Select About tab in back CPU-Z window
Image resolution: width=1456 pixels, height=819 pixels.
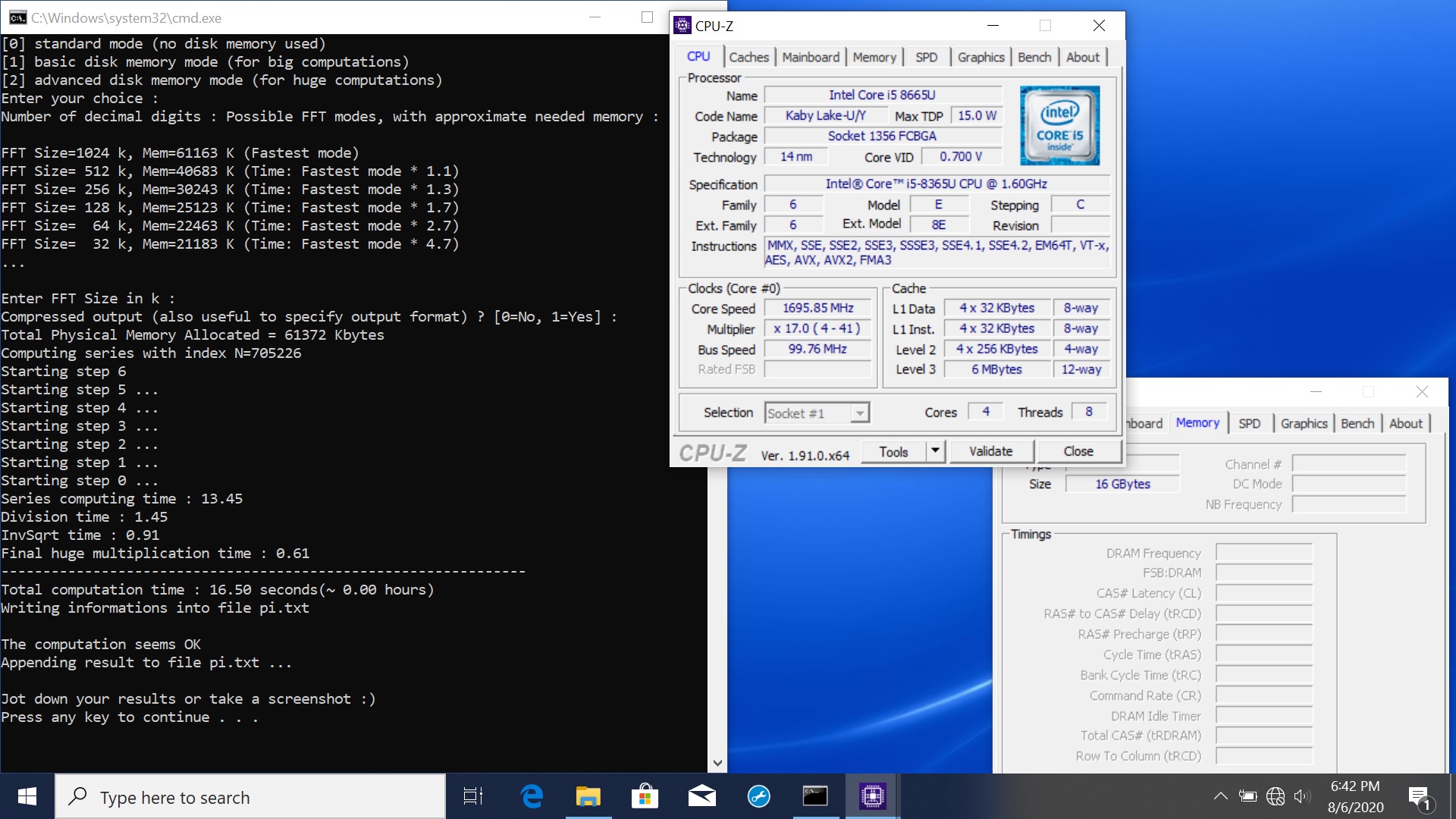[x=1406, y=424]
